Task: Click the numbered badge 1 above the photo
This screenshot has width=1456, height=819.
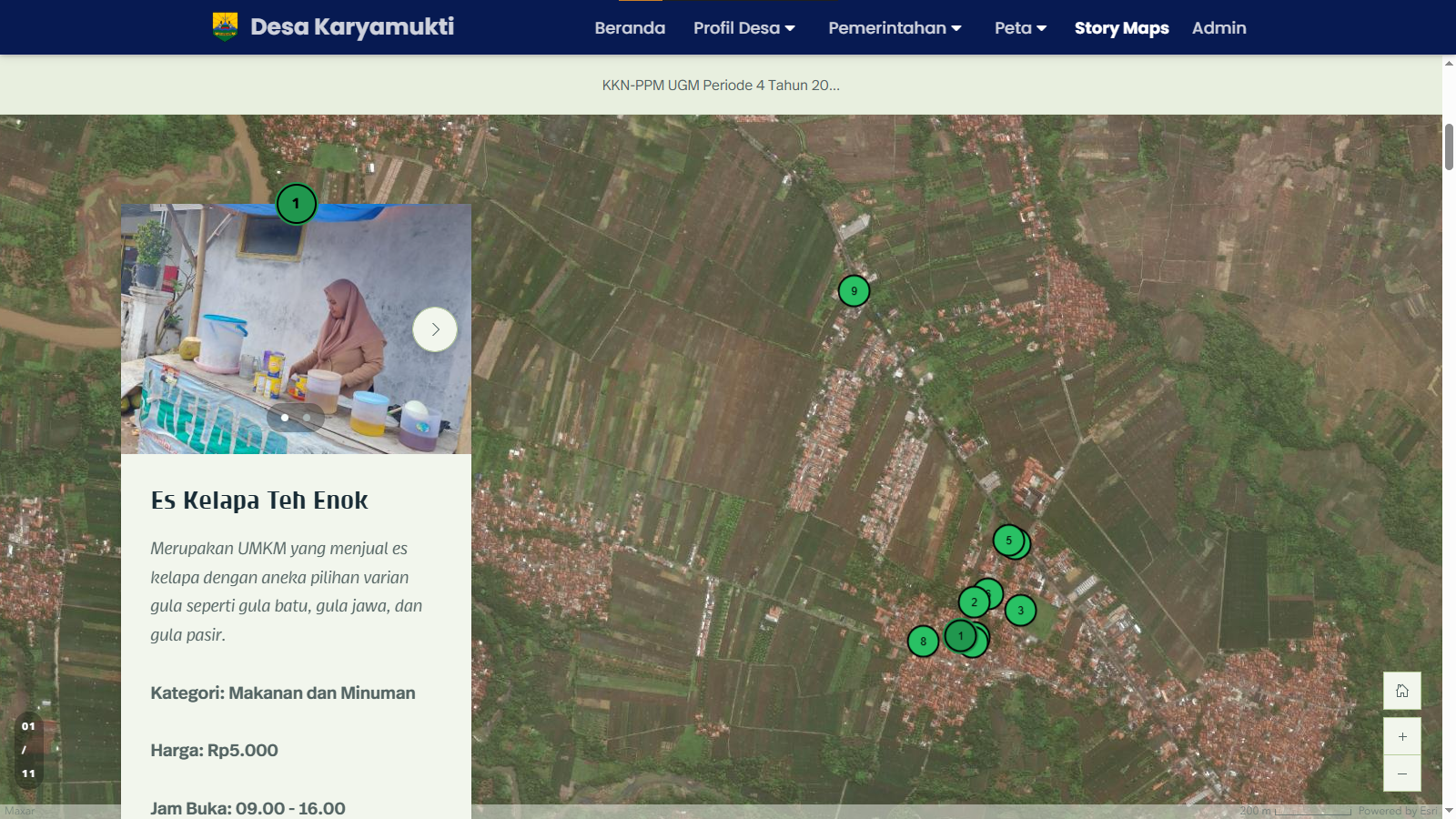Action: (296, 204)
